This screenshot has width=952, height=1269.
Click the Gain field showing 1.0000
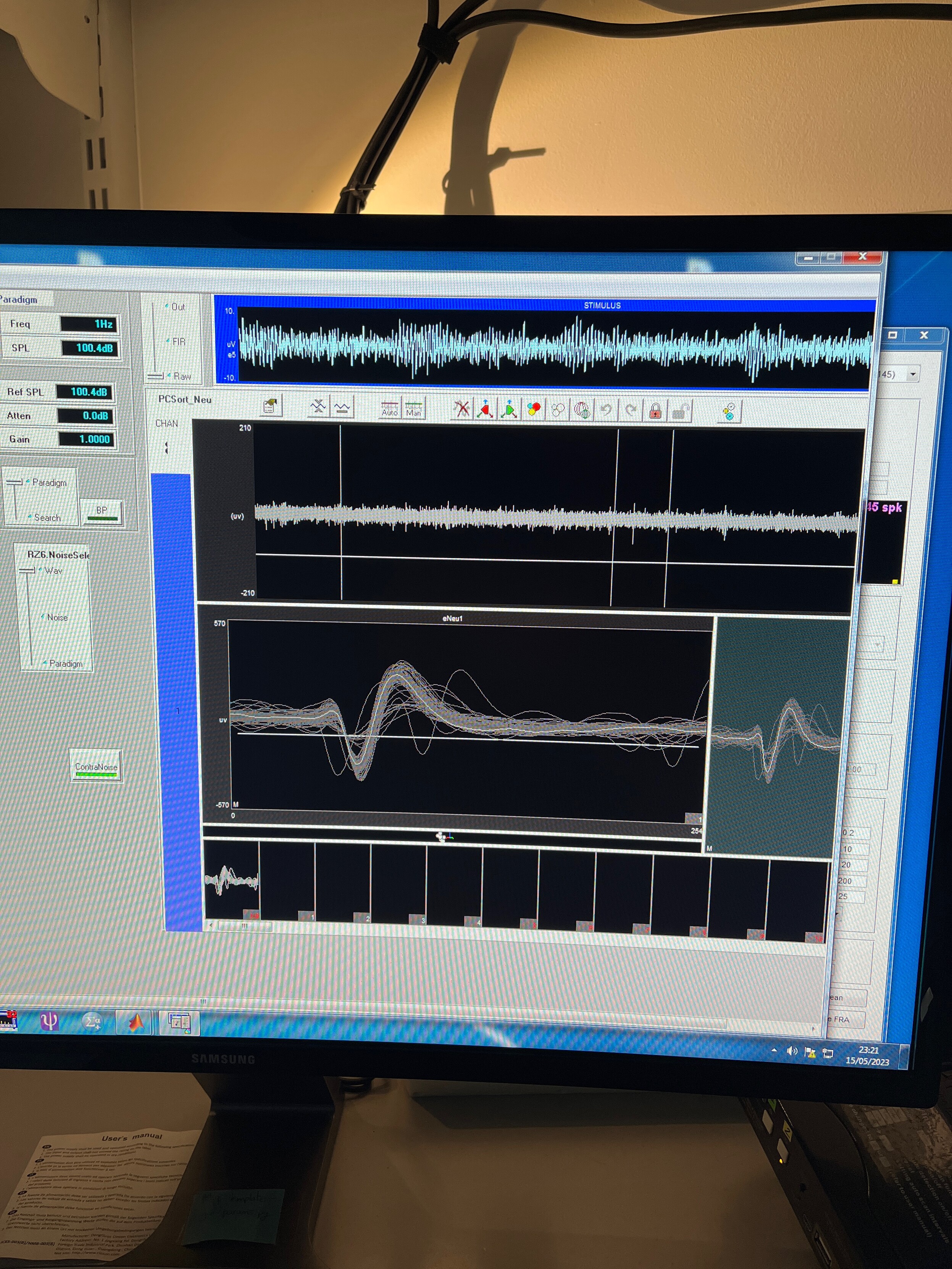click(x=86, y=439)
